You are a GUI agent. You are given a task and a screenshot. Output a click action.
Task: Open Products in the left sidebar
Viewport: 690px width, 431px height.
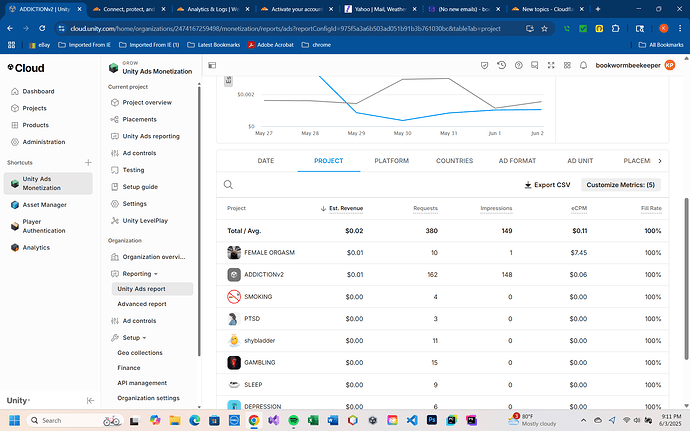[x=29, y=125]
